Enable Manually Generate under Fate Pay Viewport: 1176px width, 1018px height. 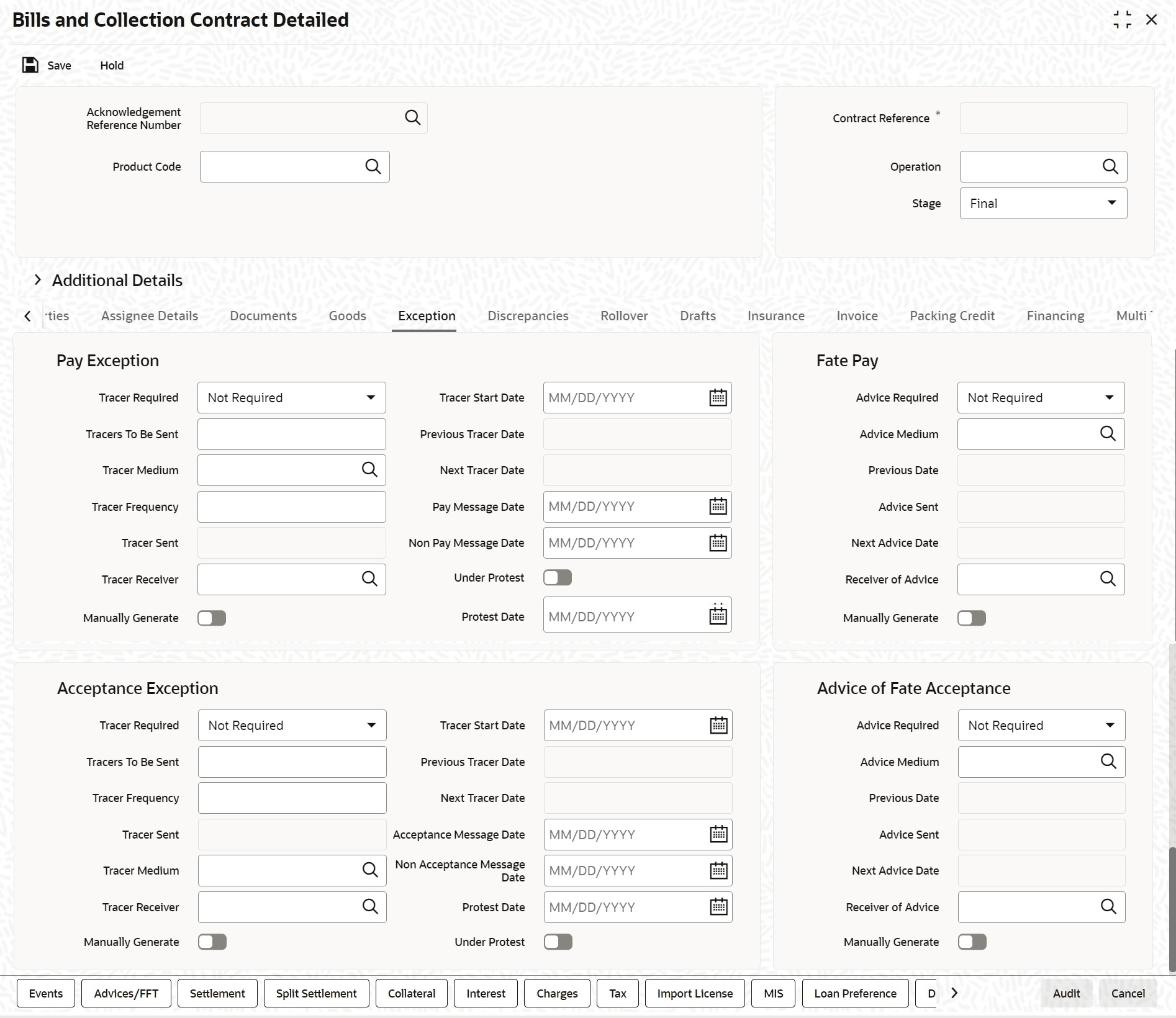[x=972, y=618]
